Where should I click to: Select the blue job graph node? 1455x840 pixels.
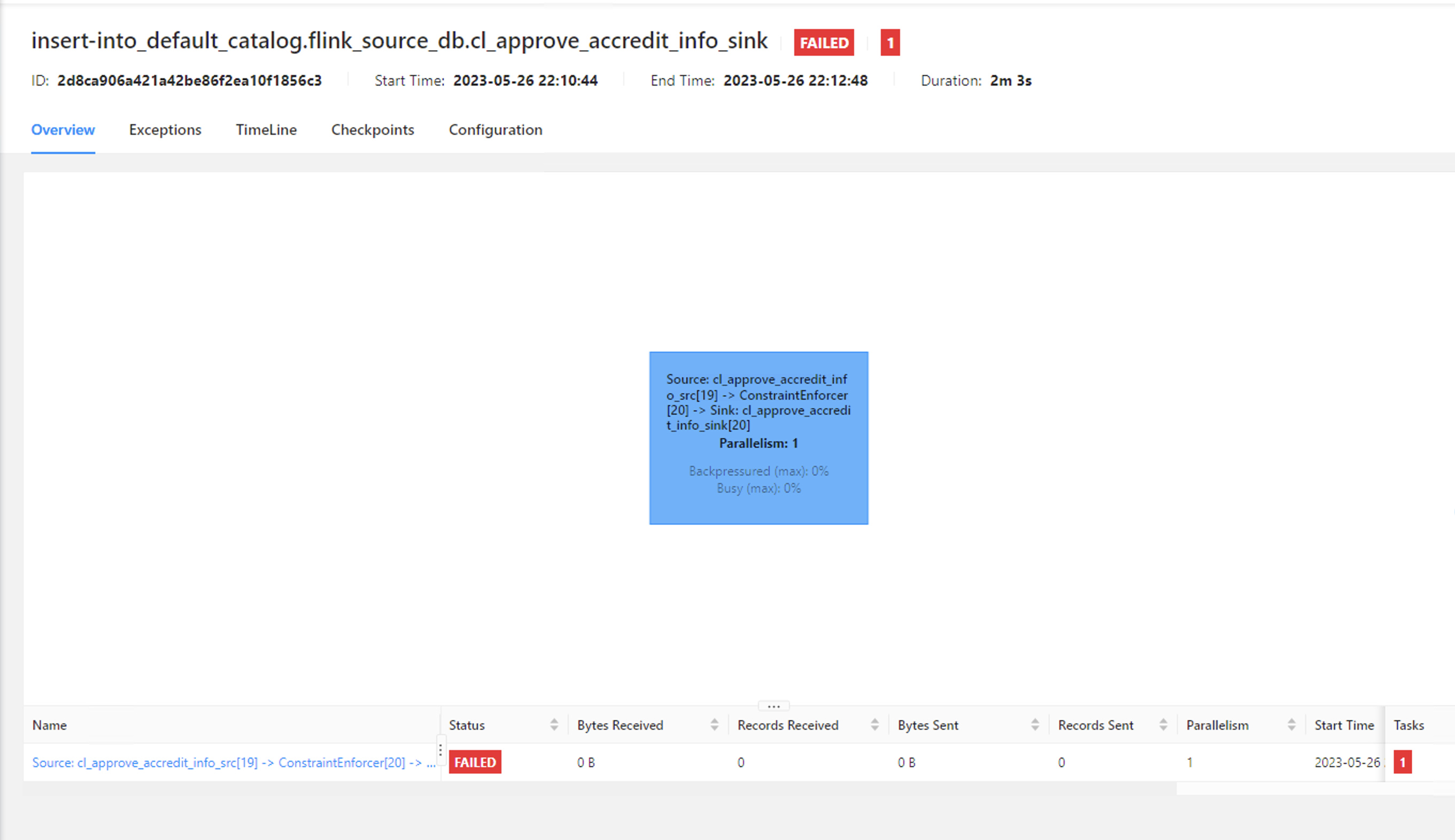pyautogui.click(x=758, y=438)
